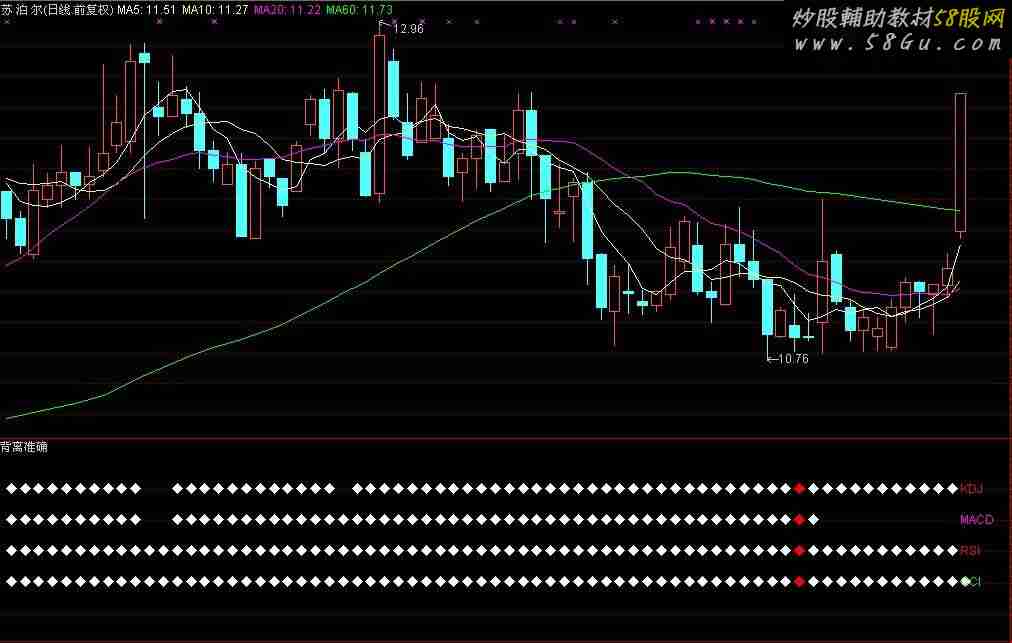Click the 12.96 high price label

click(408, 28)
